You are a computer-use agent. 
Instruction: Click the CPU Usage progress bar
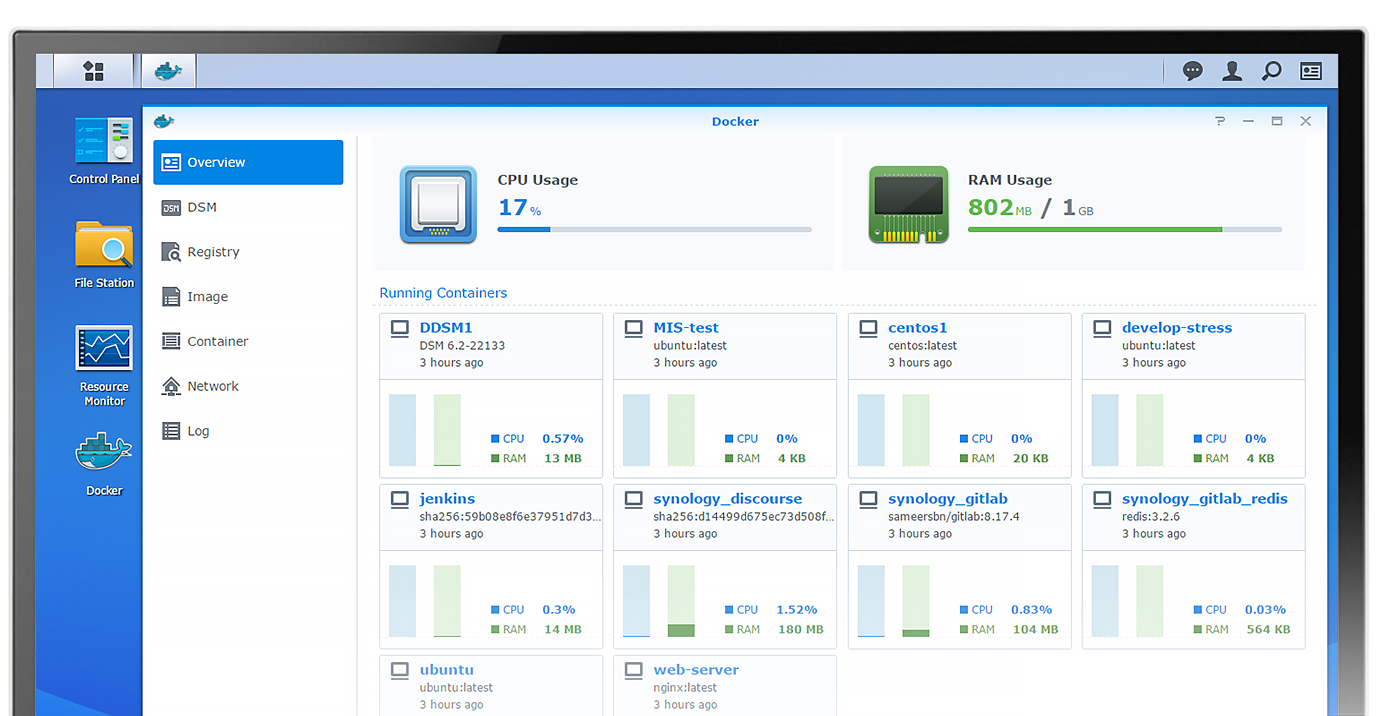click(x=653, y=229)
